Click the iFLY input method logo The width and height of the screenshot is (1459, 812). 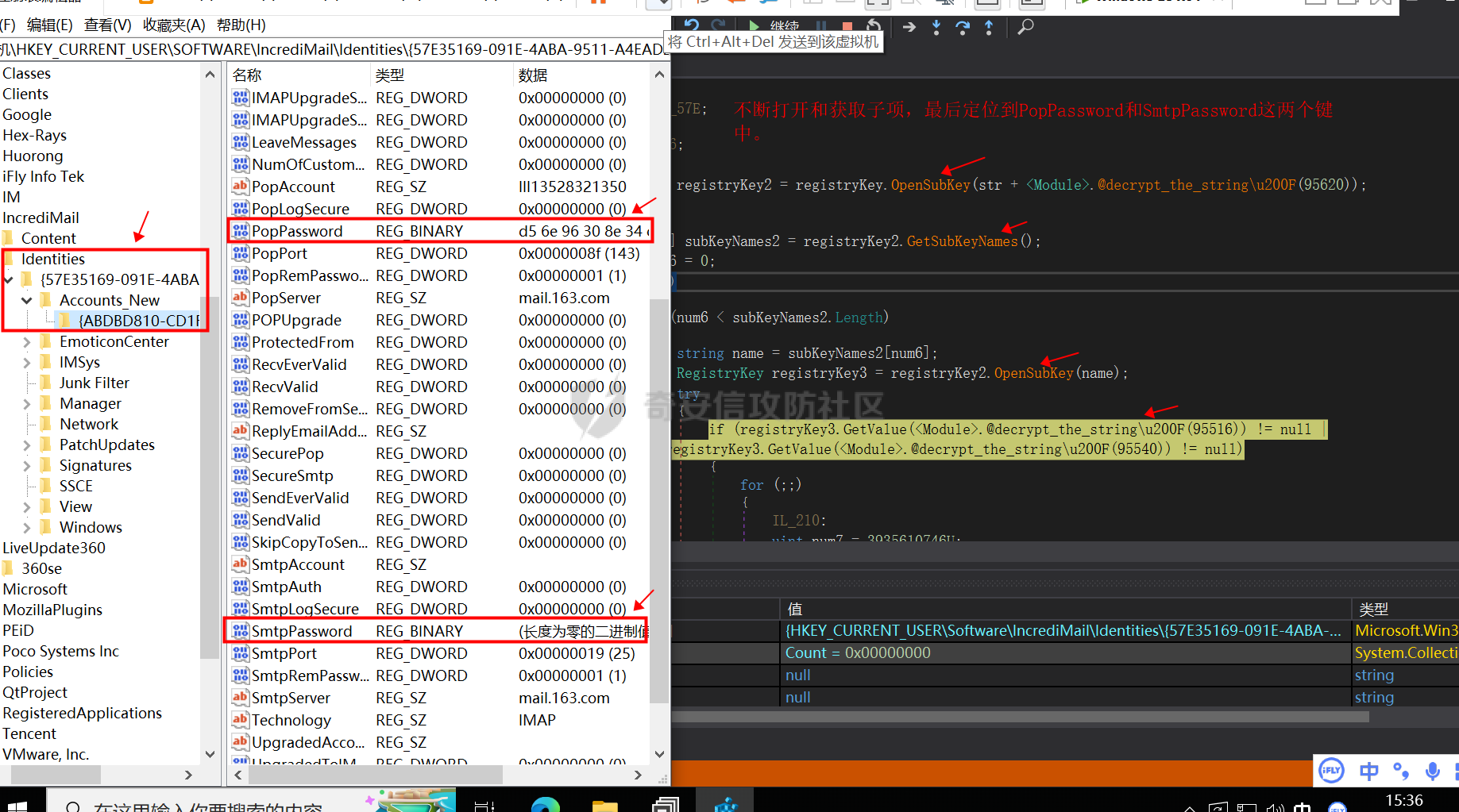(x=1331, y=770)
